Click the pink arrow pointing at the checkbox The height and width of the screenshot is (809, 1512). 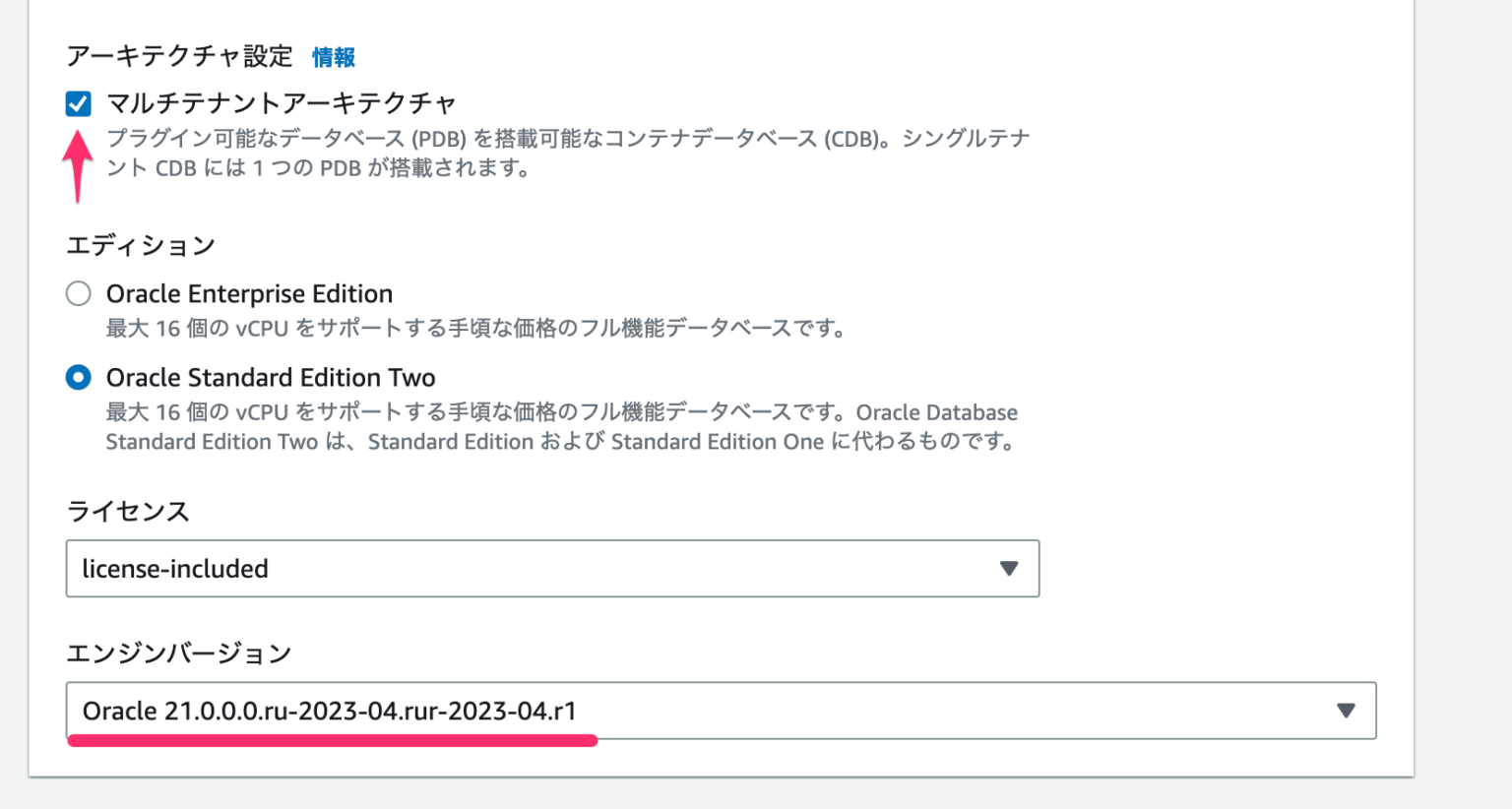(x=78, y=167)
